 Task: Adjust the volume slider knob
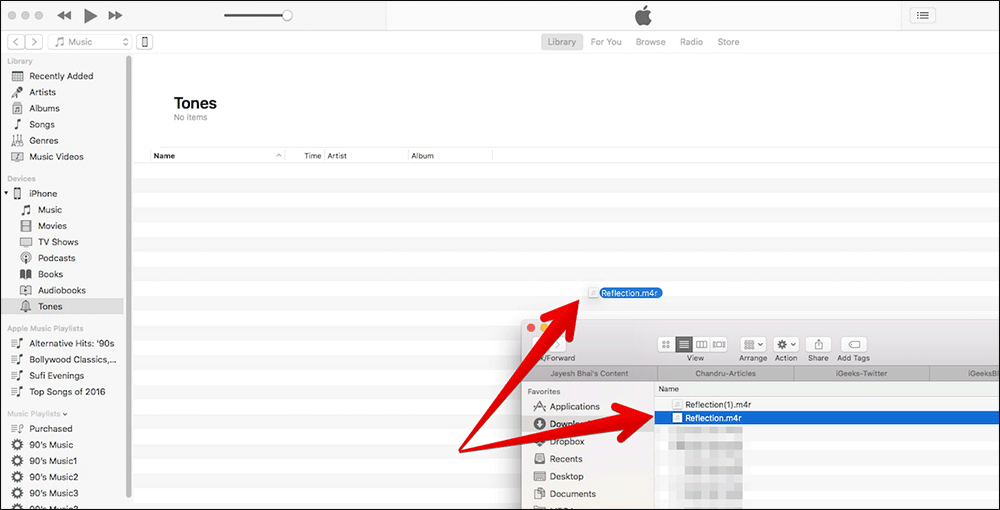[x=287, y=15]
